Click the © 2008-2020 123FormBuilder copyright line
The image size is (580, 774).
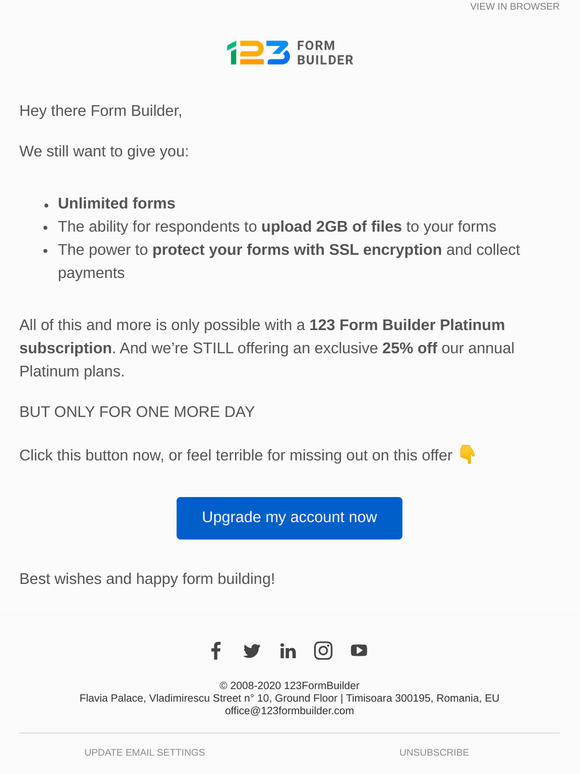[289, 686]
